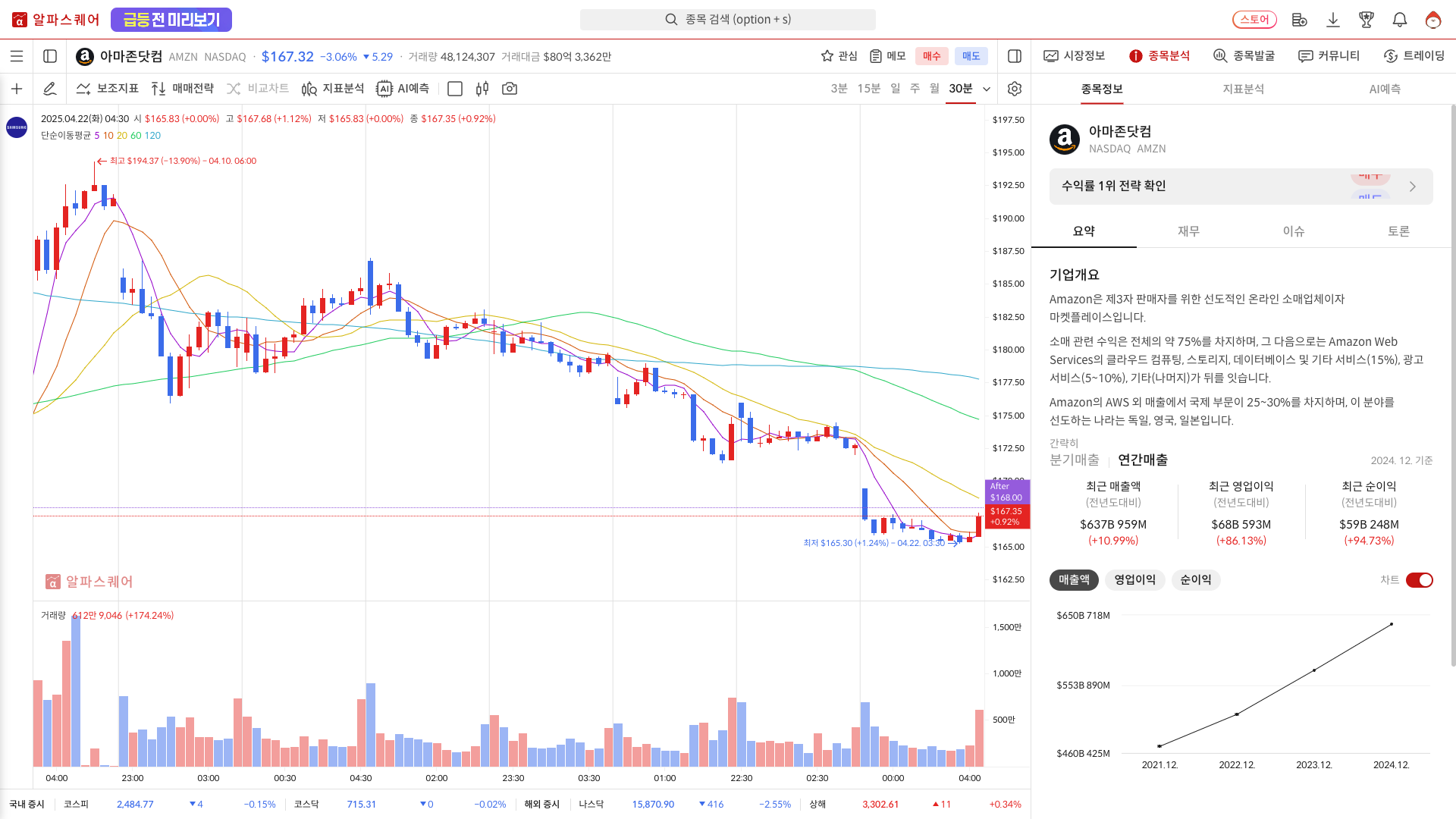Open 보조지표 indicators menu
Screen dimensions: 1456x819
108,89
